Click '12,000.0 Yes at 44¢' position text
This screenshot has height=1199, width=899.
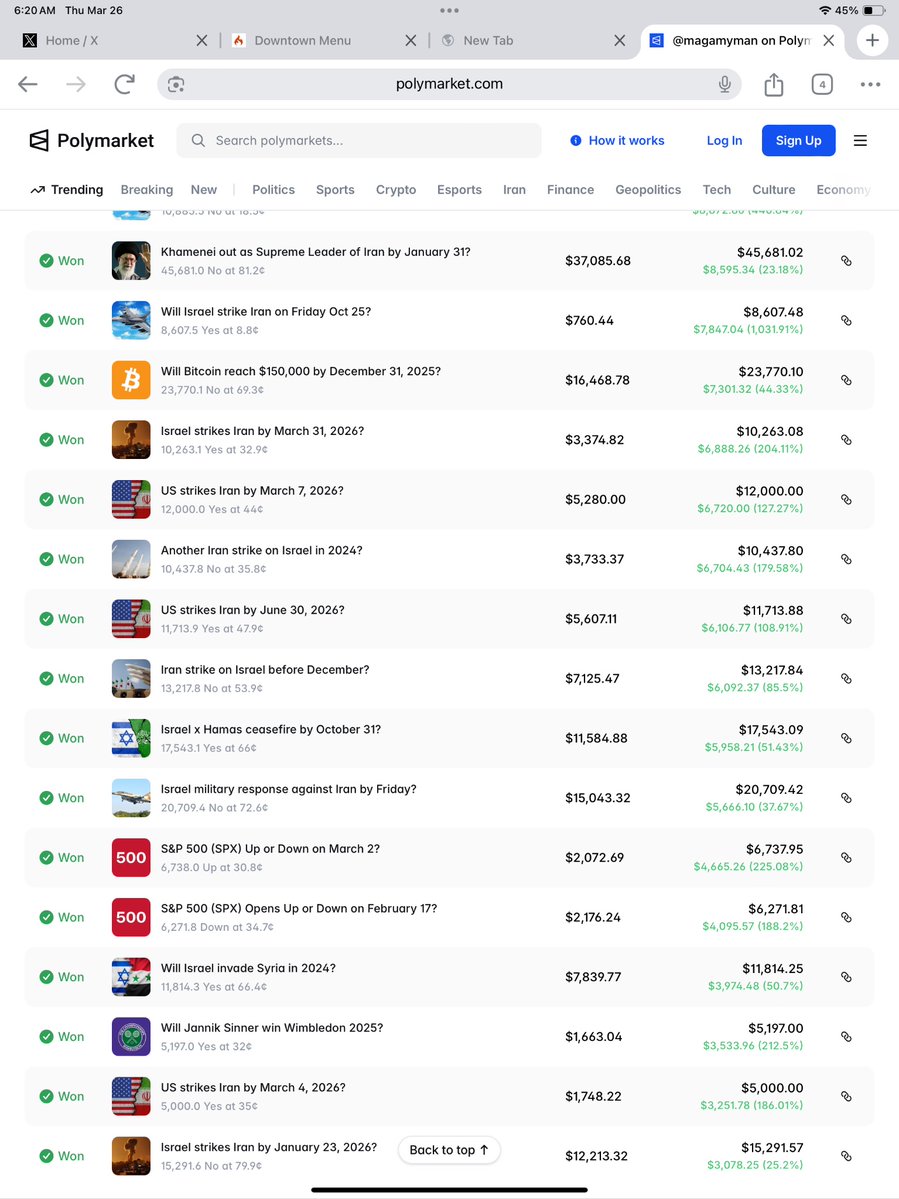212,509
